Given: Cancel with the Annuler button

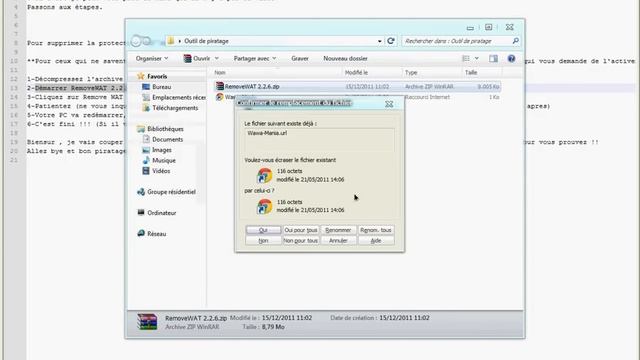Looking at the screenshot, I should 338,240.
